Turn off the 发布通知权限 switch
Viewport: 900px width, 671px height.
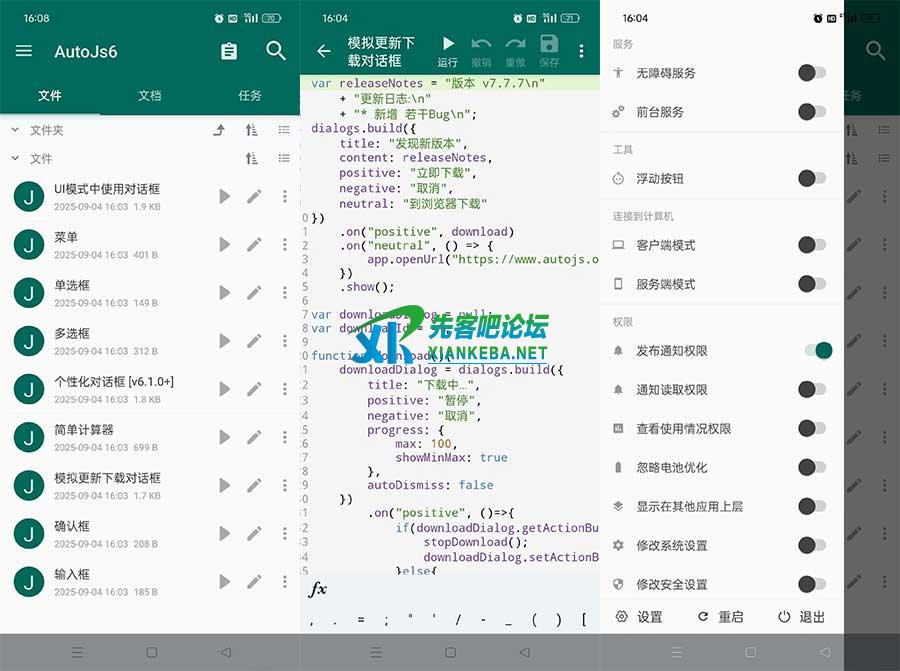coord(816,350)
